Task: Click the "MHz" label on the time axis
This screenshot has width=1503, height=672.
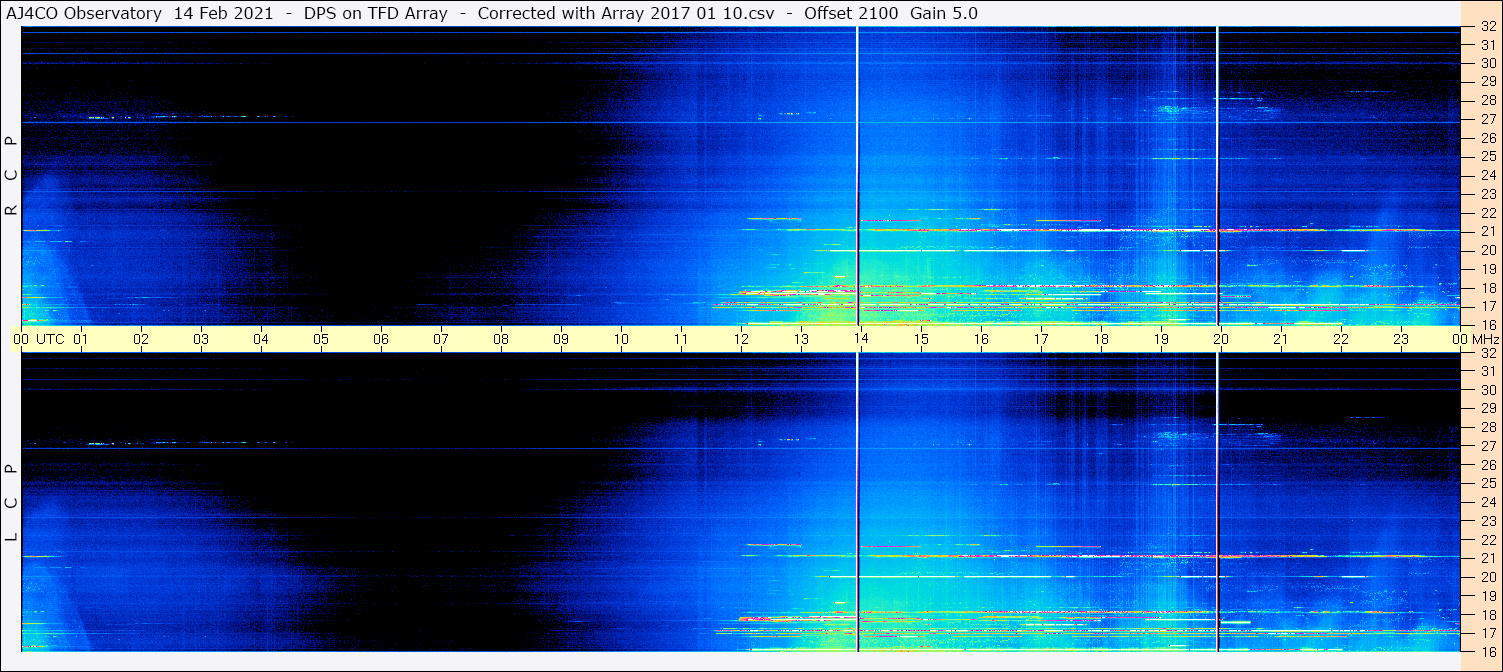Action: 1485,339
